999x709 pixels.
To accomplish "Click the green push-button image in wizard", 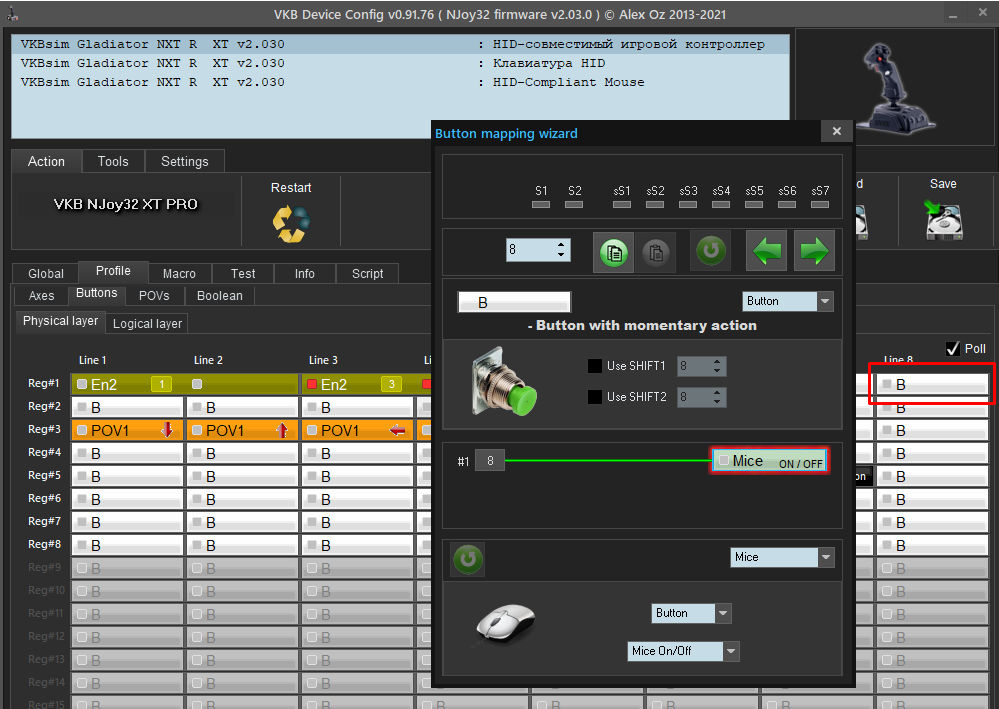I will [x=504, y=382].
